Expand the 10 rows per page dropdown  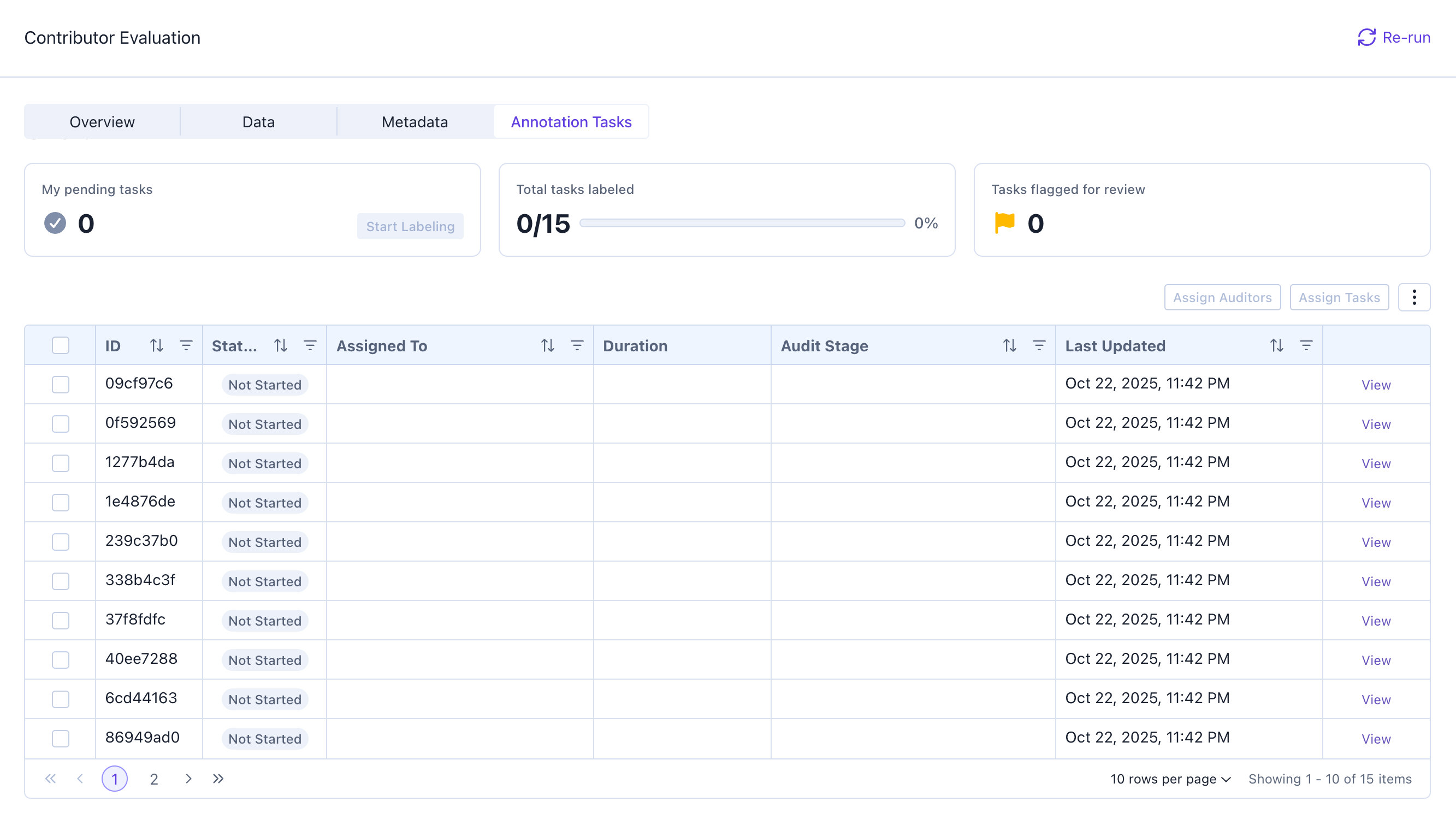point(1170,779)
